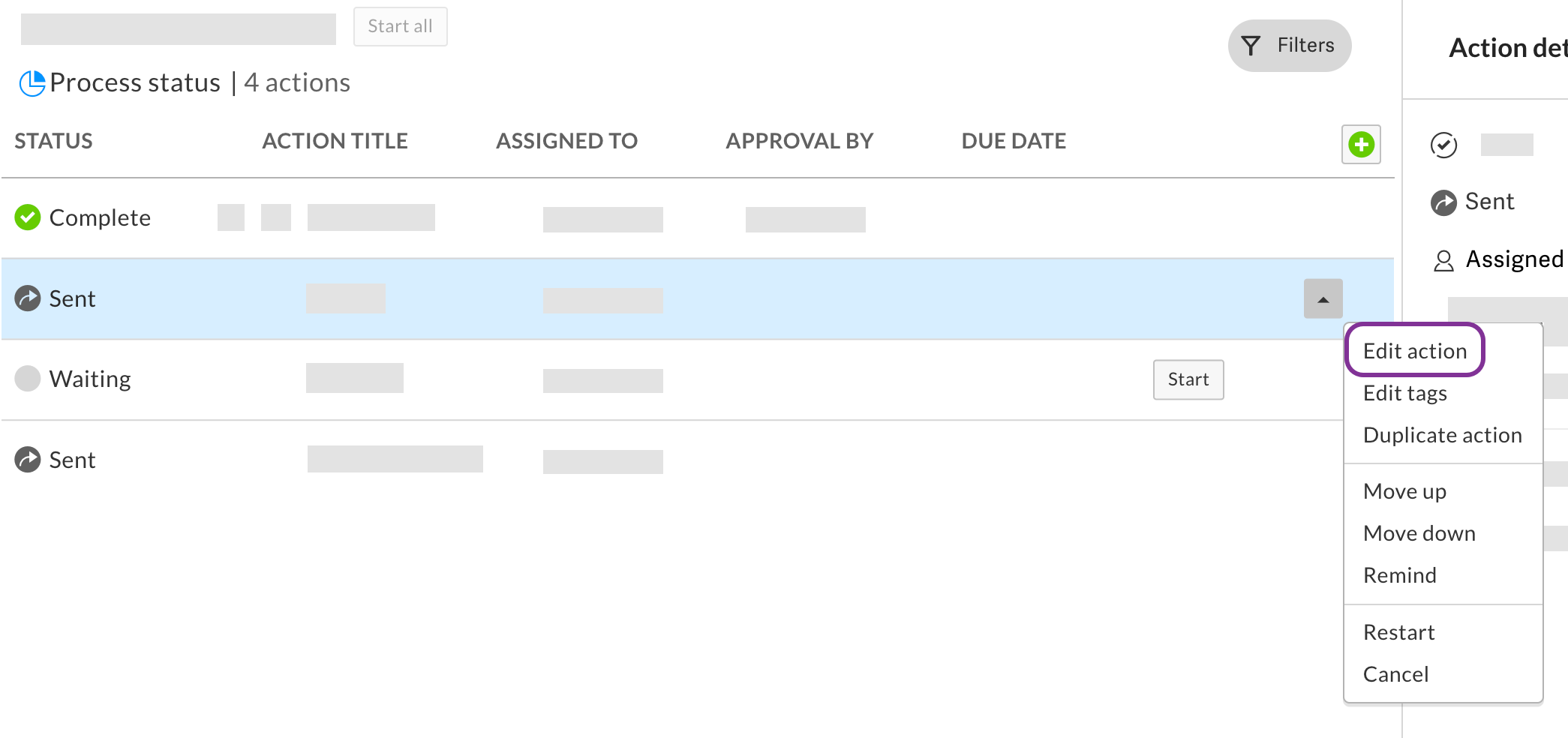Select Duplicate action menu entry
The image size is (1568, 738).
point(1443,435)
